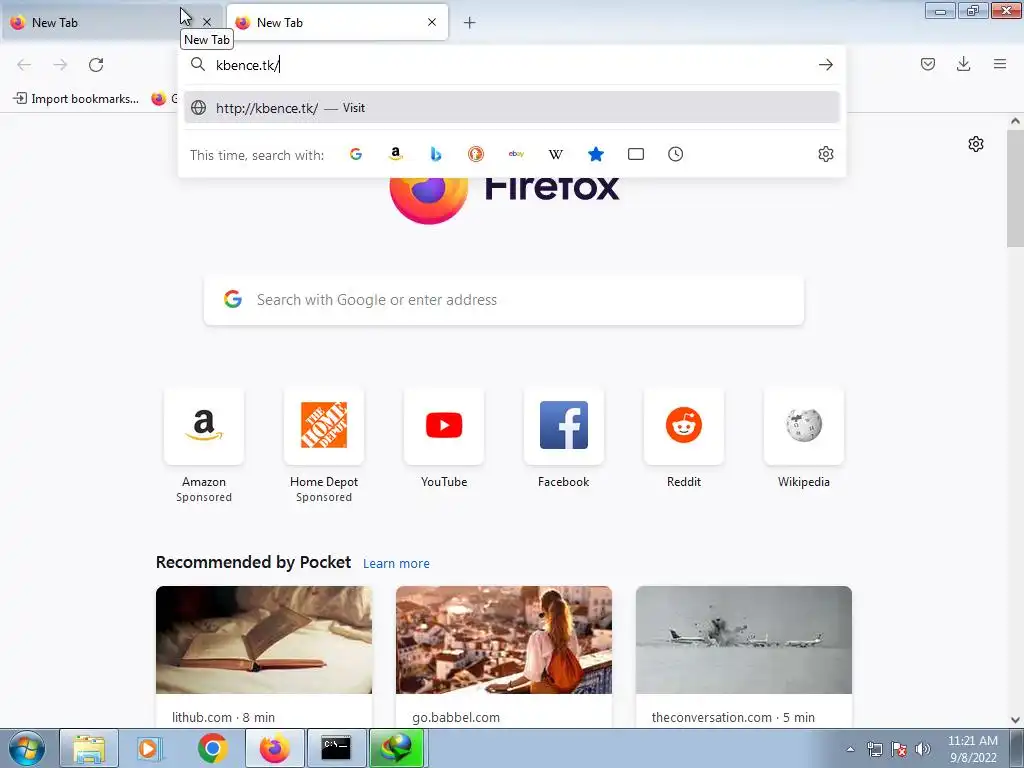
Task: Open the Internet Download Manager taskbar item
Action: click(398, 748)
